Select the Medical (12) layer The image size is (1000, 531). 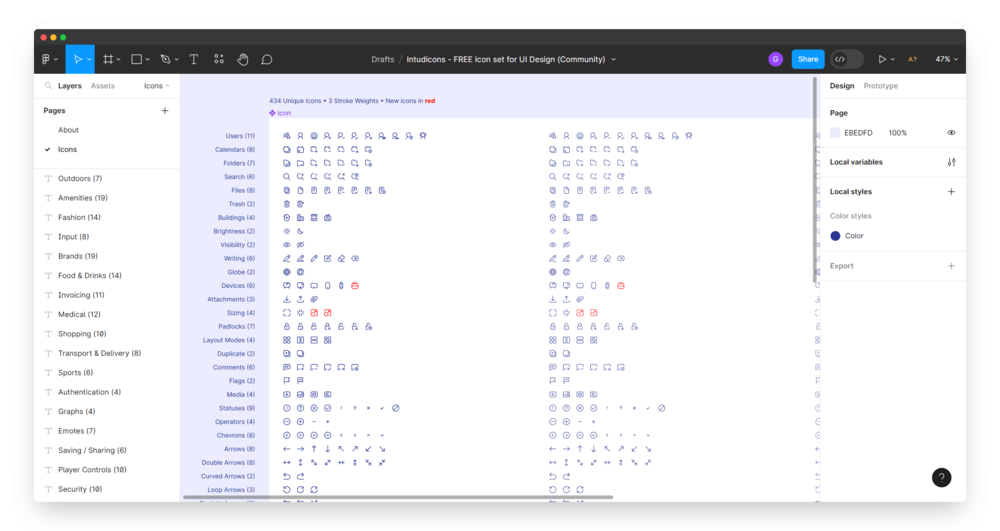coord(79,314)
